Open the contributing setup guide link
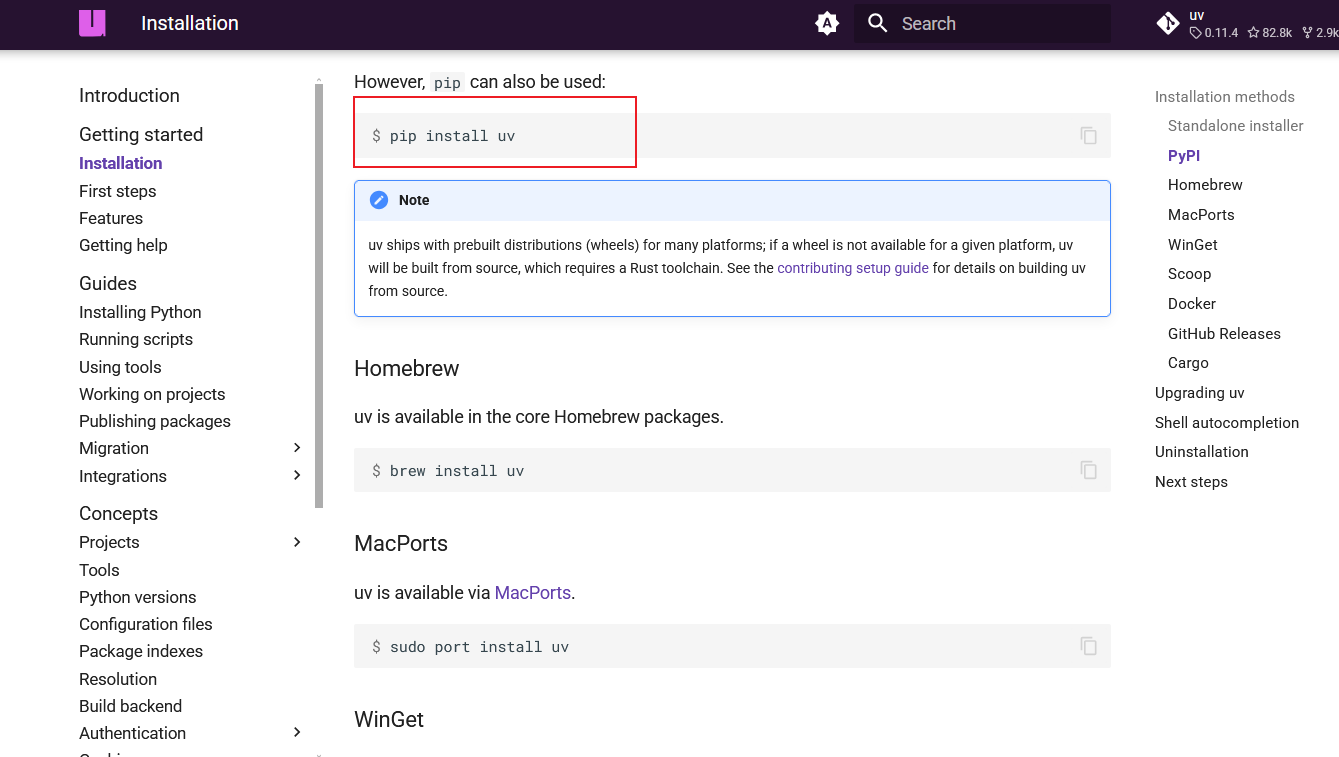Image resolution: width=1339 pixels, height=757 pixels. coord(853,268)
